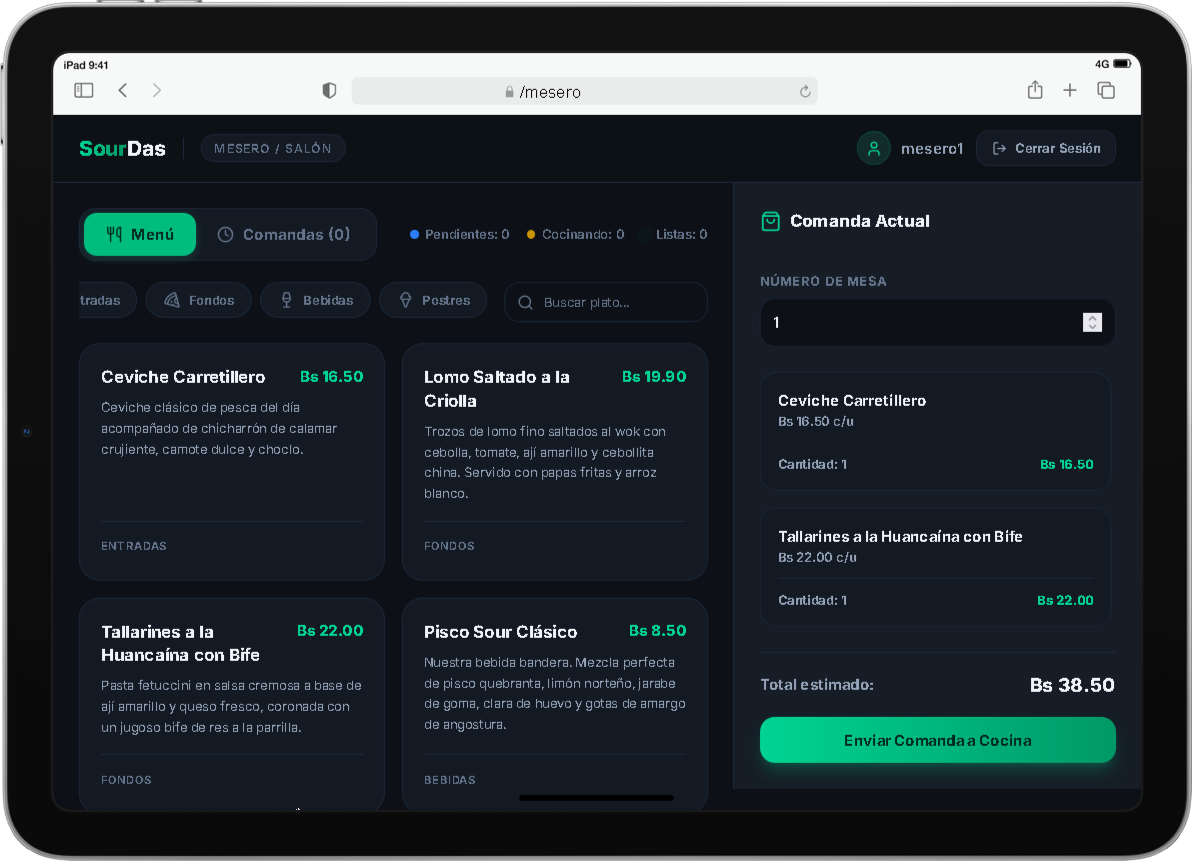Image resolution: width=1192 pixels, height=861 pixels.
Task: Click Enviar Comanda a Cocina button
Action: (x=937, y=740)
